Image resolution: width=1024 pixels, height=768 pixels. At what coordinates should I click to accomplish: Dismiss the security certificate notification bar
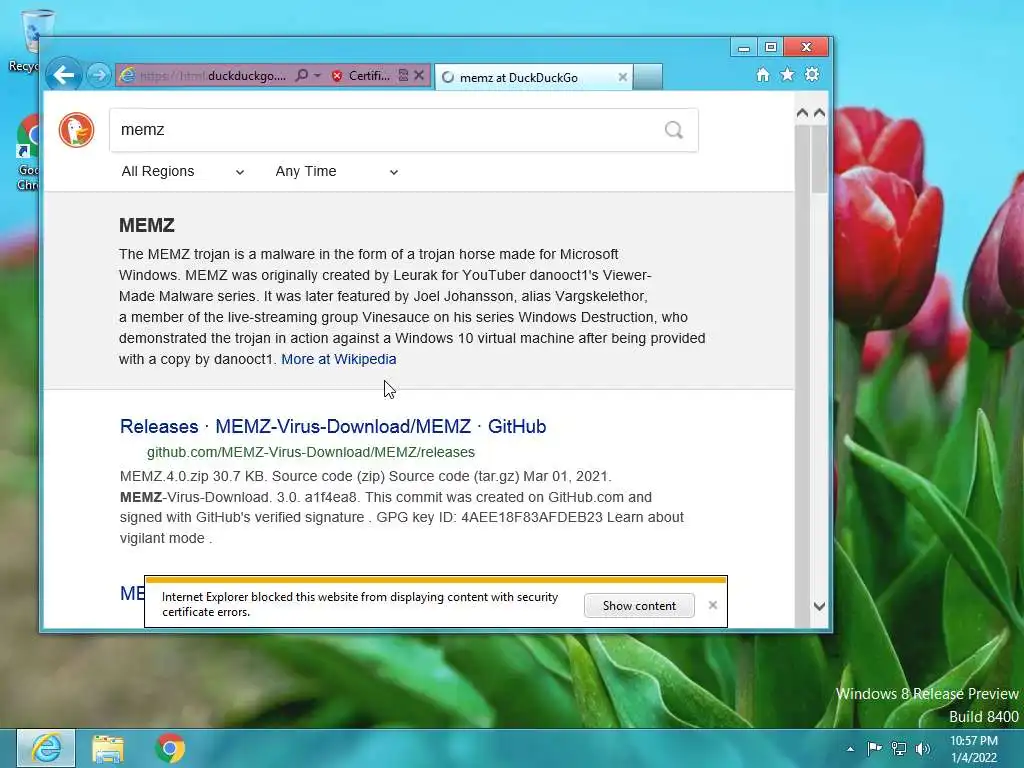pos(712,605)
